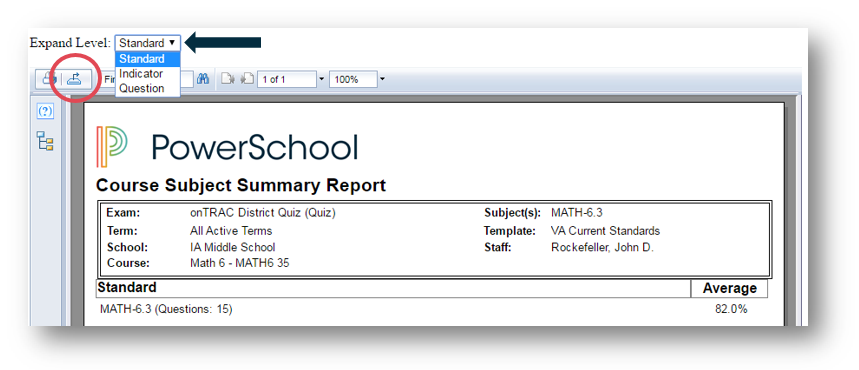
Task: Go to the previous page icon
Action: pos(227,79)
